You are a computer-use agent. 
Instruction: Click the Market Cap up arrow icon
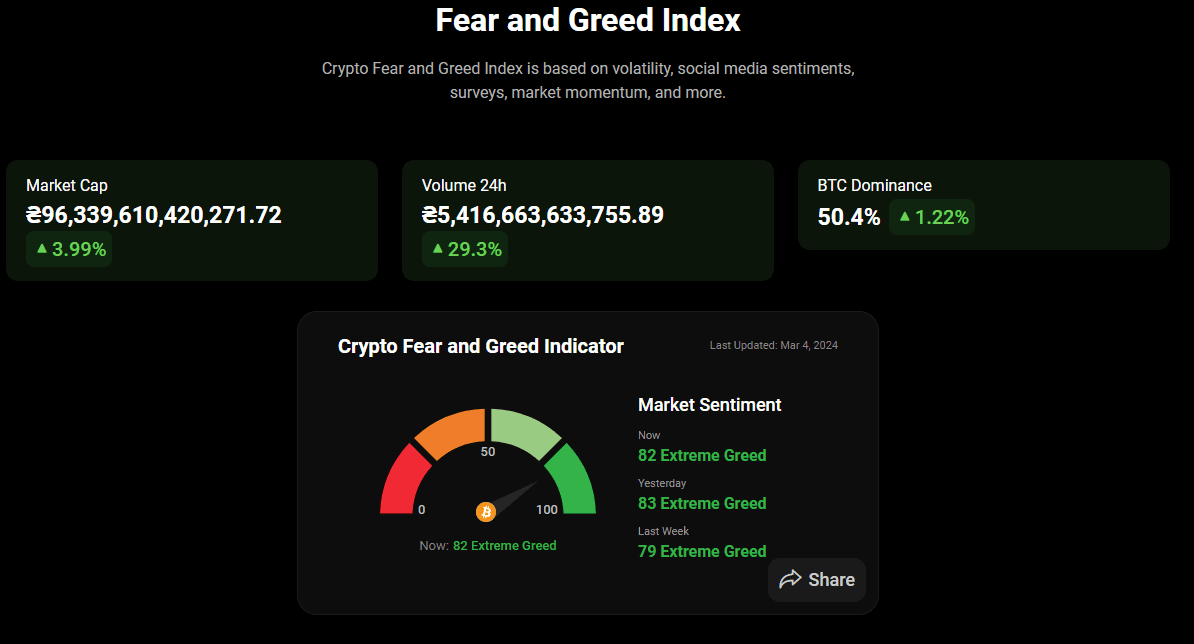tap(42, 248)
